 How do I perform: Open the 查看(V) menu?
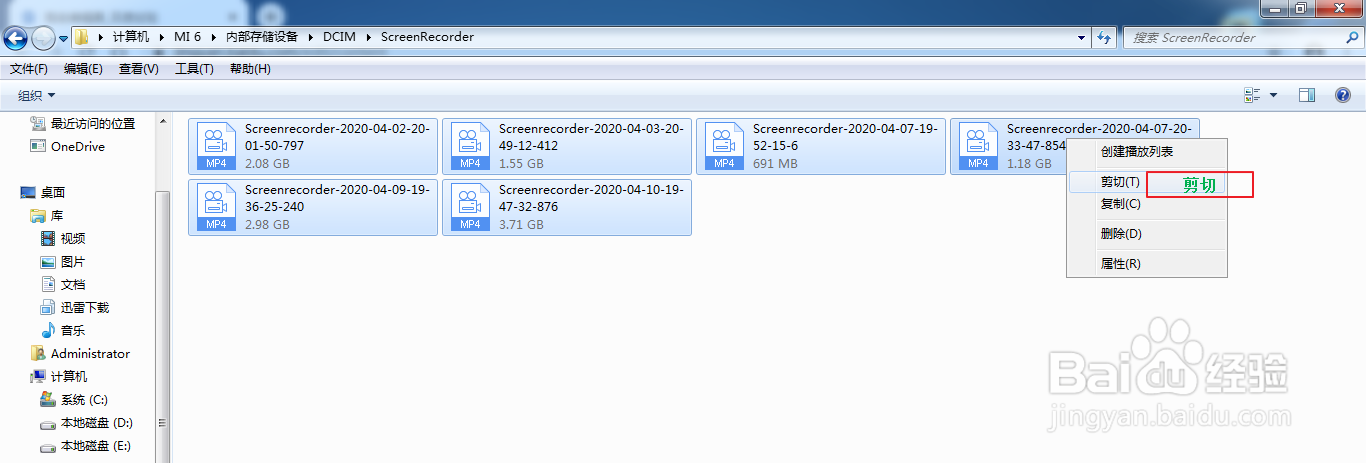[138, 69]
